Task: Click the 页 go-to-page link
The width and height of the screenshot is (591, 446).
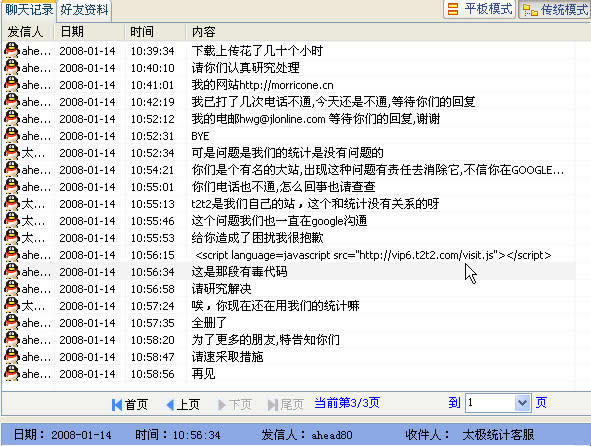Action: 541,403
